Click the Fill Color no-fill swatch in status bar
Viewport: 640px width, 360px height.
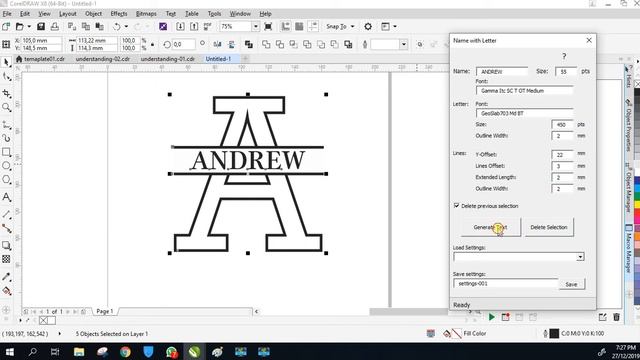456,333
